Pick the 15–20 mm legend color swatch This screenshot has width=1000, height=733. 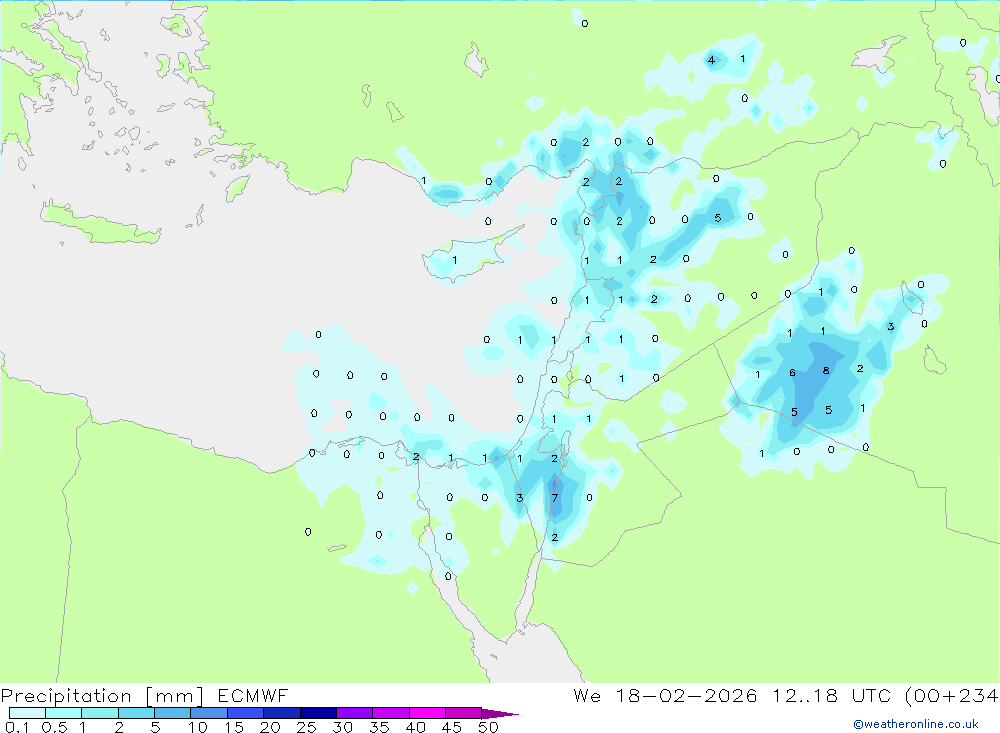[246, 713]
